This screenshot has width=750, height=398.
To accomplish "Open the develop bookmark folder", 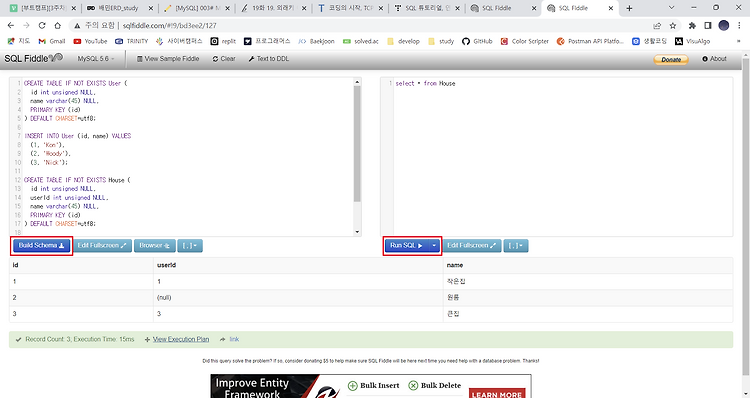I will click(403, 41).
